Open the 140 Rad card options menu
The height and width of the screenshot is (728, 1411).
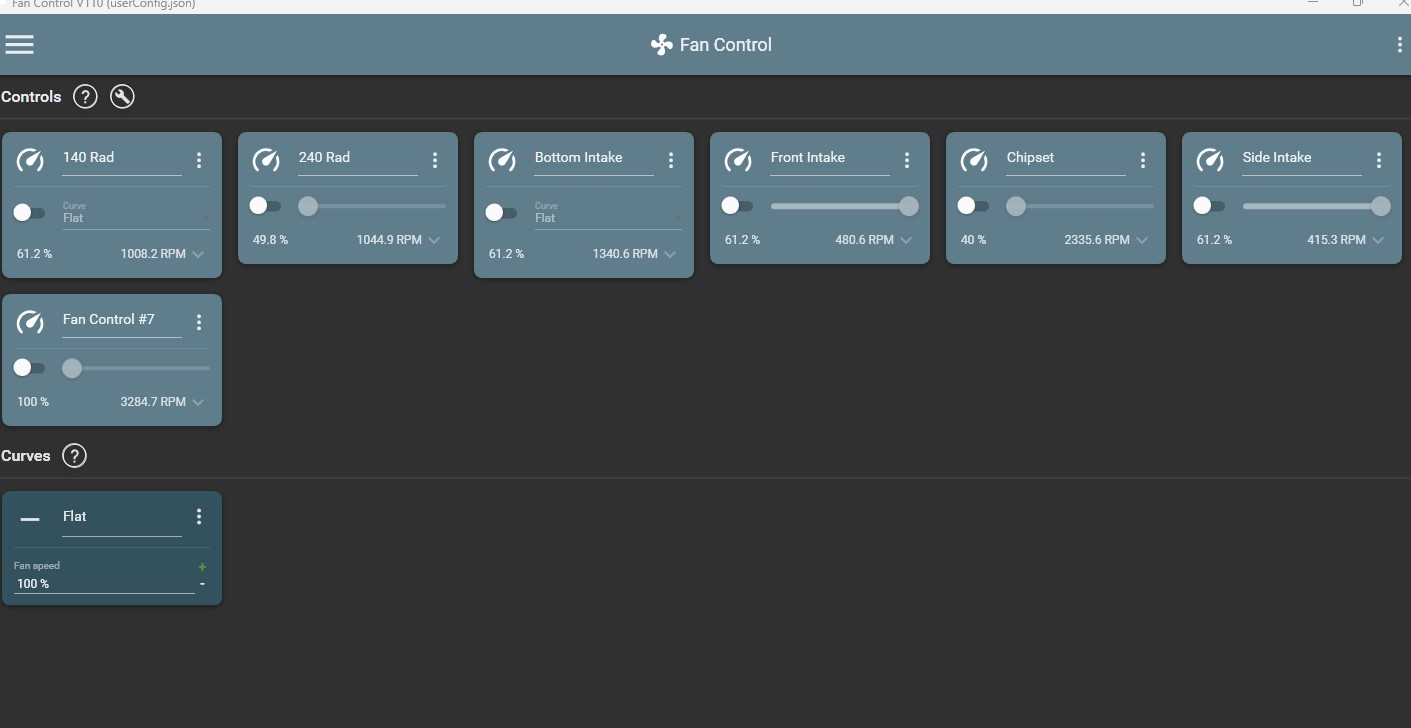pyautogui.click(x=199, y=160)
